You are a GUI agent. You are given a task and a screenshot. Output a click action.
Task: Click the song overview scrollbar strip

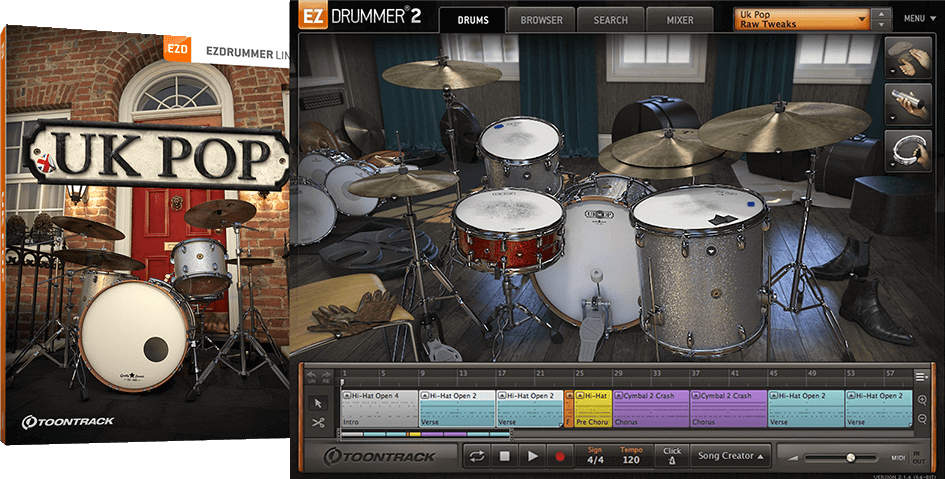pos(426,434)
